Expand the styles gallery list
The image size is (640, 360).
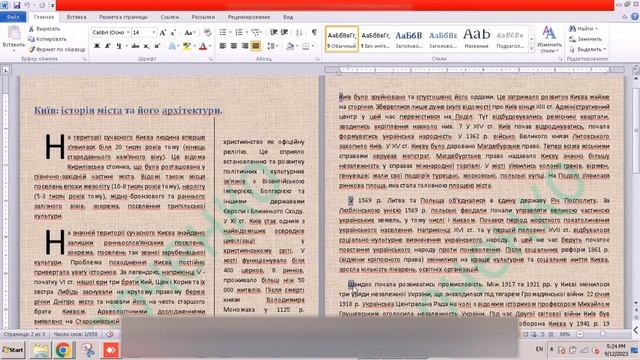pyautogui.click(x=531, y=49)
